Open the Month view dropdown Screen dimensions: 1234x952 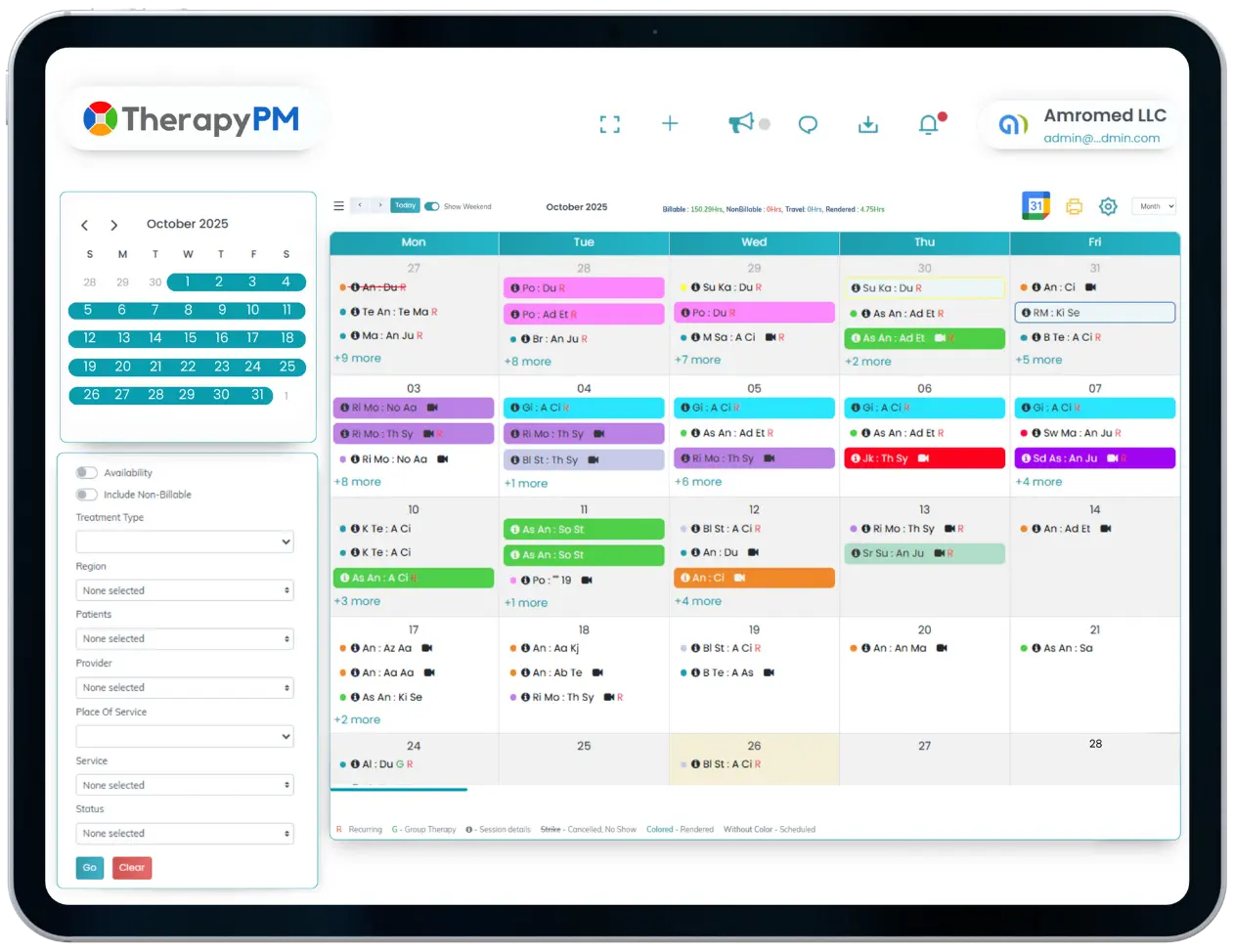(1155, 206)
